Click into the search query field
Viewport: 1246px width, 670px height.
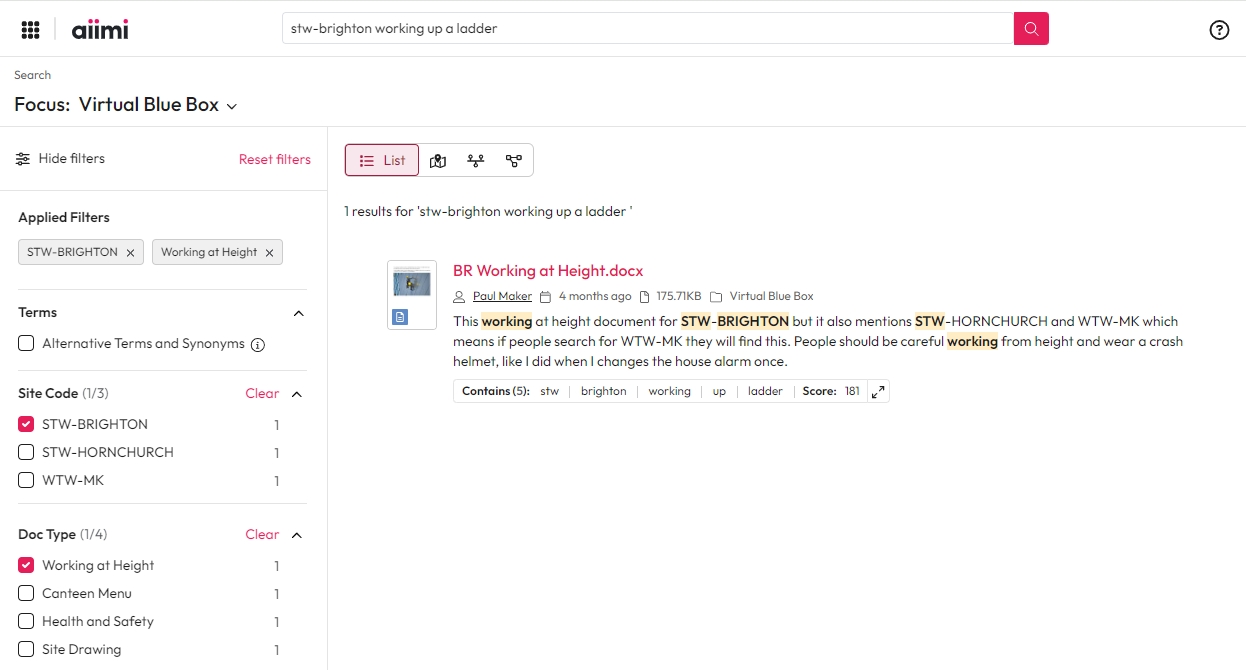click(647, 29)
